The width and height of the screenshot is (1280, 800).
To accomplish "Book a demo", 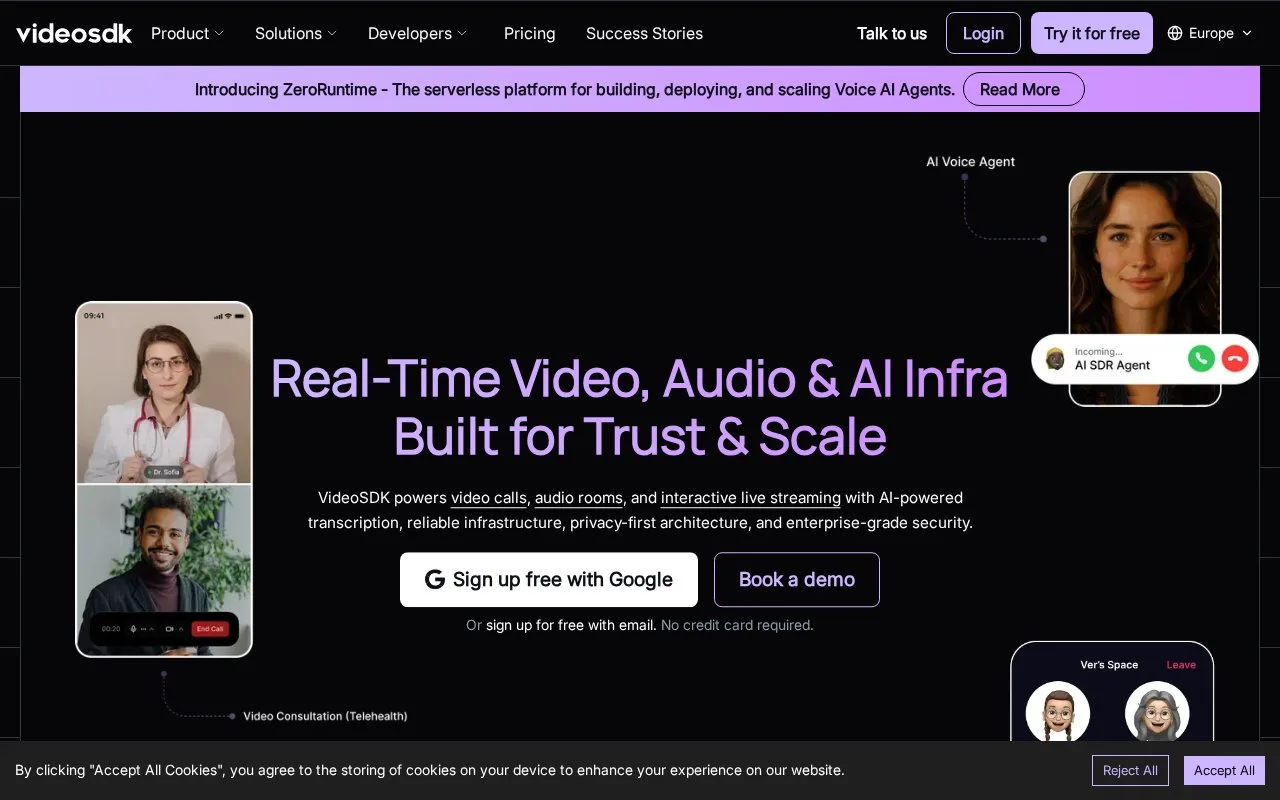I will click(797, 580).
